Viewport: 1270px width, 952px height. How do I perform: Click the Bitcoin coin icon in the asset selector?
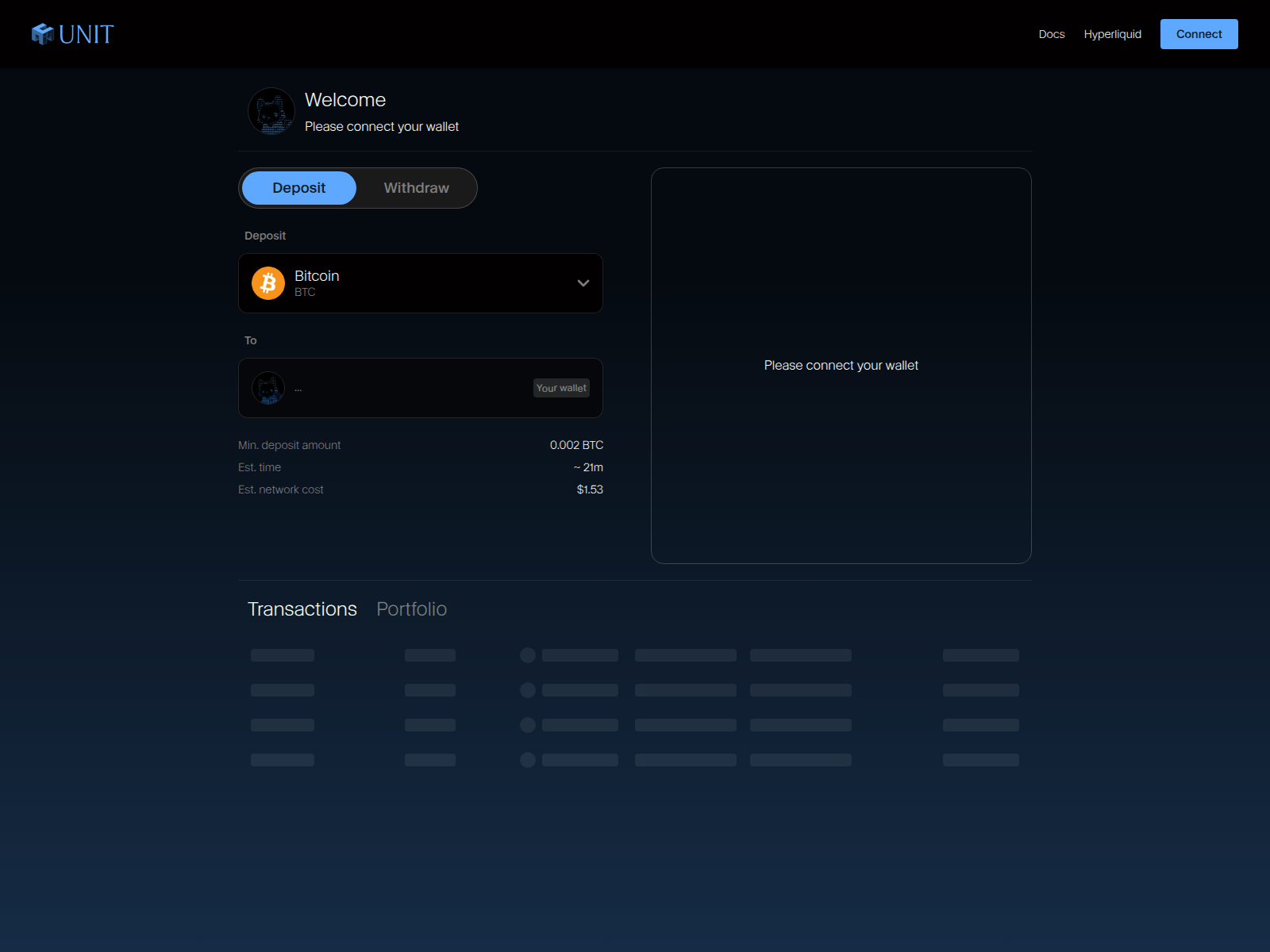click(x=267, y=283)
